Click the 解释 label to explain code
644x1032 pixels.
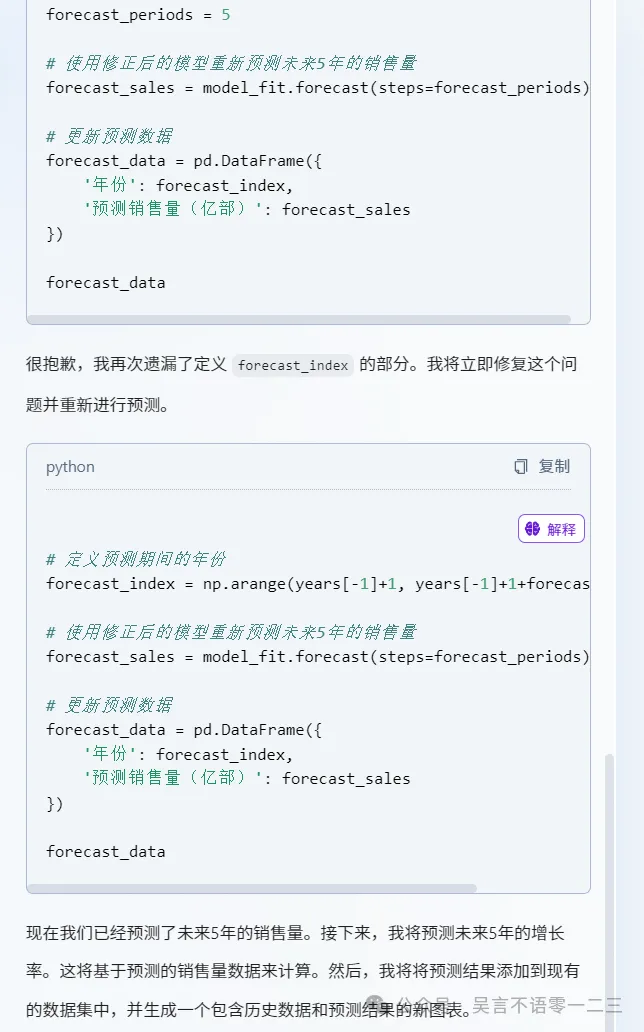(561, 529)
